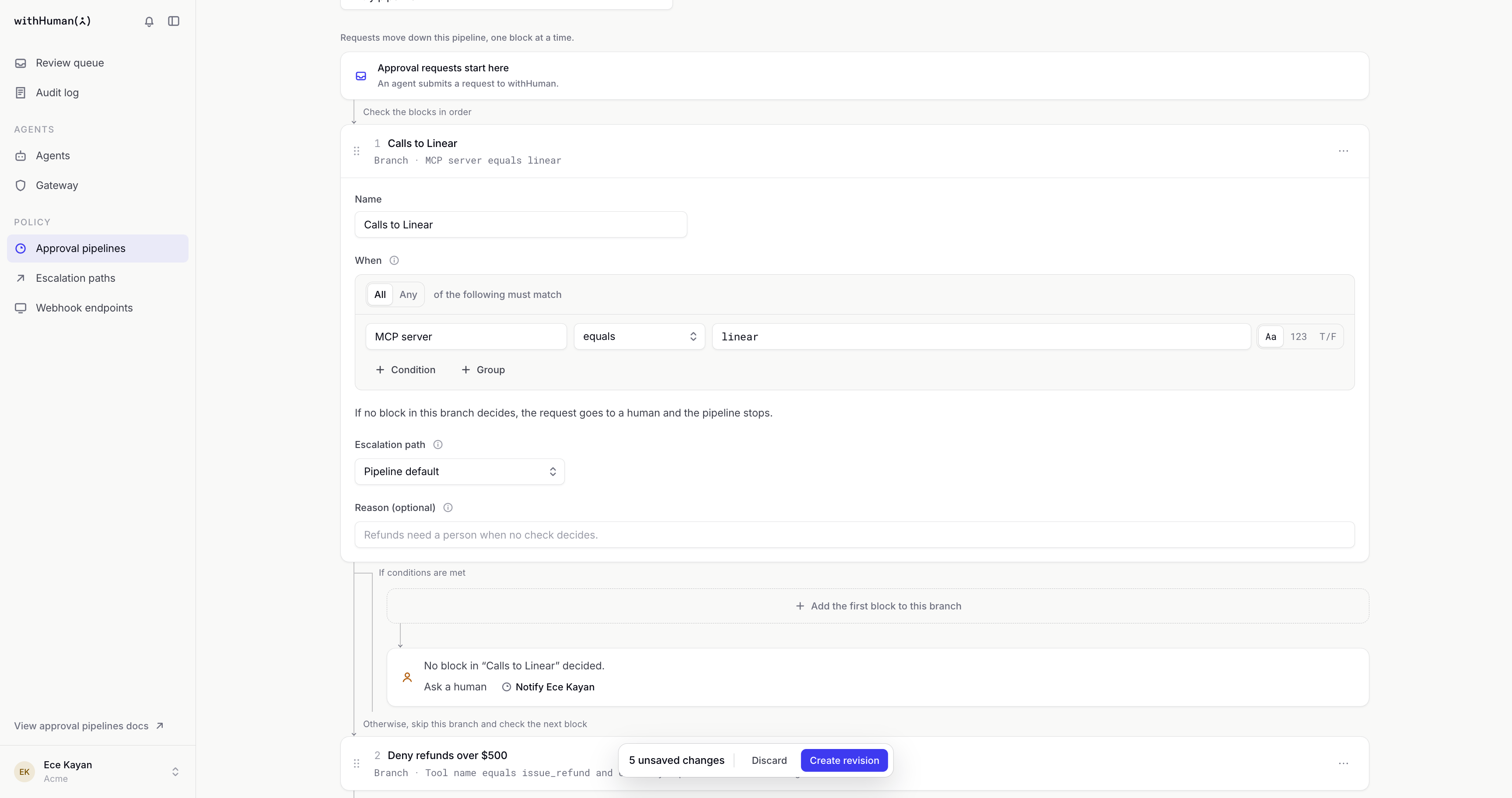Open more options for Deny refunds over $500
Image resolution: width=1512 pixels, height=798 pixels.
pyautogui.click(x=1343, y=763)
